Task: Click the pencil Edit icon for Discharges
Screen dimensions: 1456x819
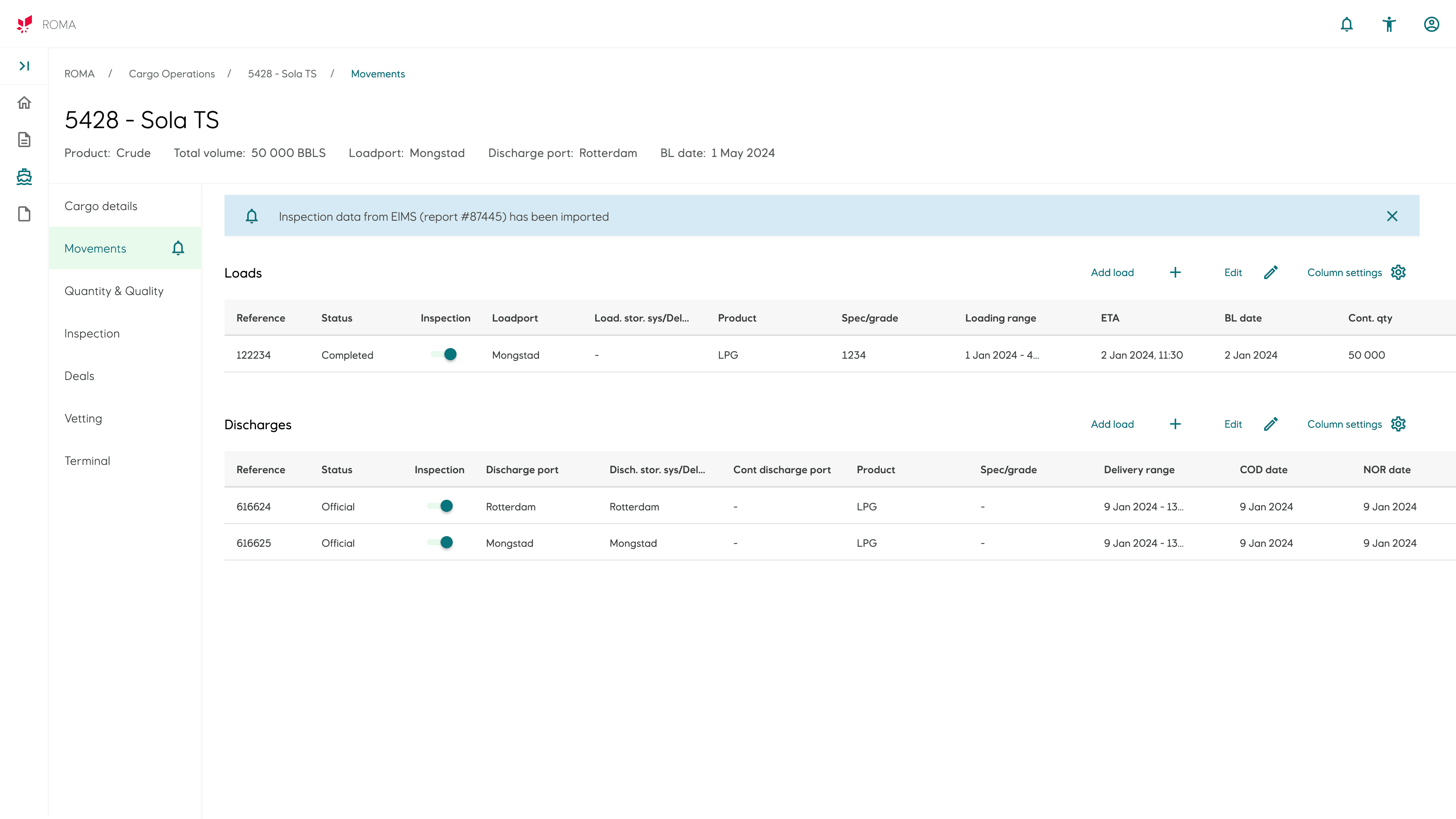Action: (x=1271, y=424)
